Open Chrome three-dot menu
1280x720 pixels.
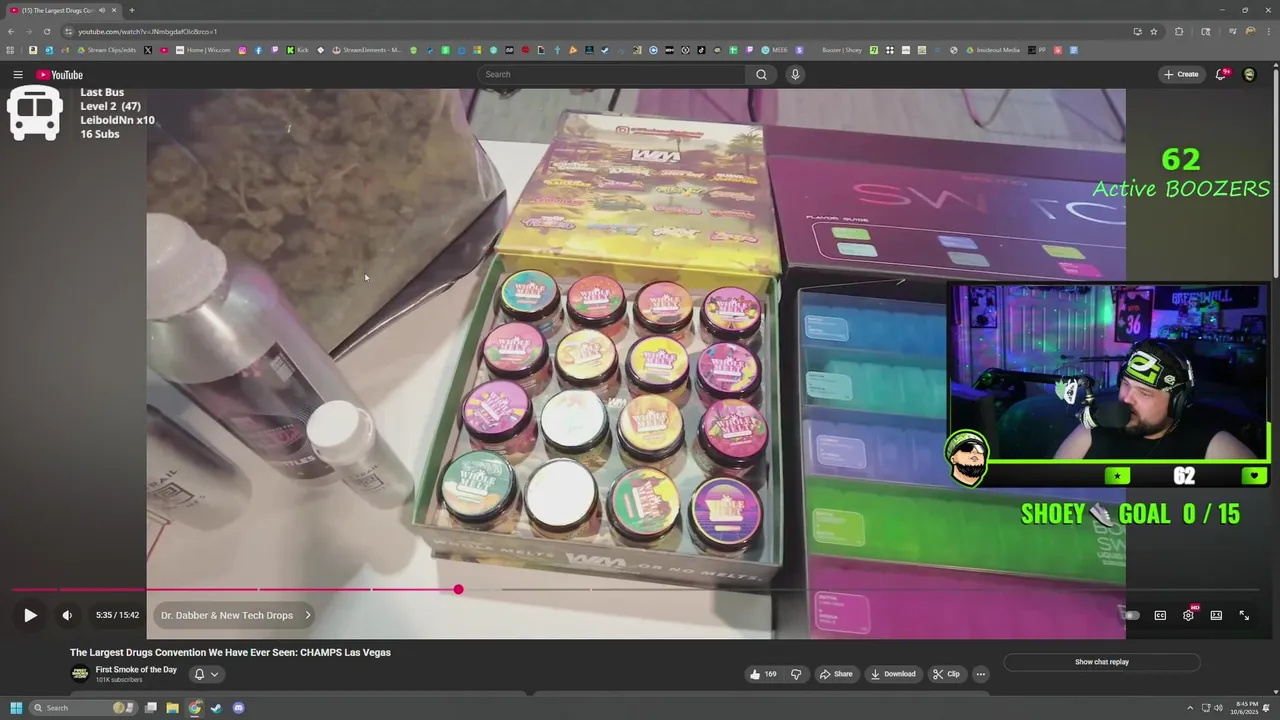pyautogui.click(x=1269, y=31)
